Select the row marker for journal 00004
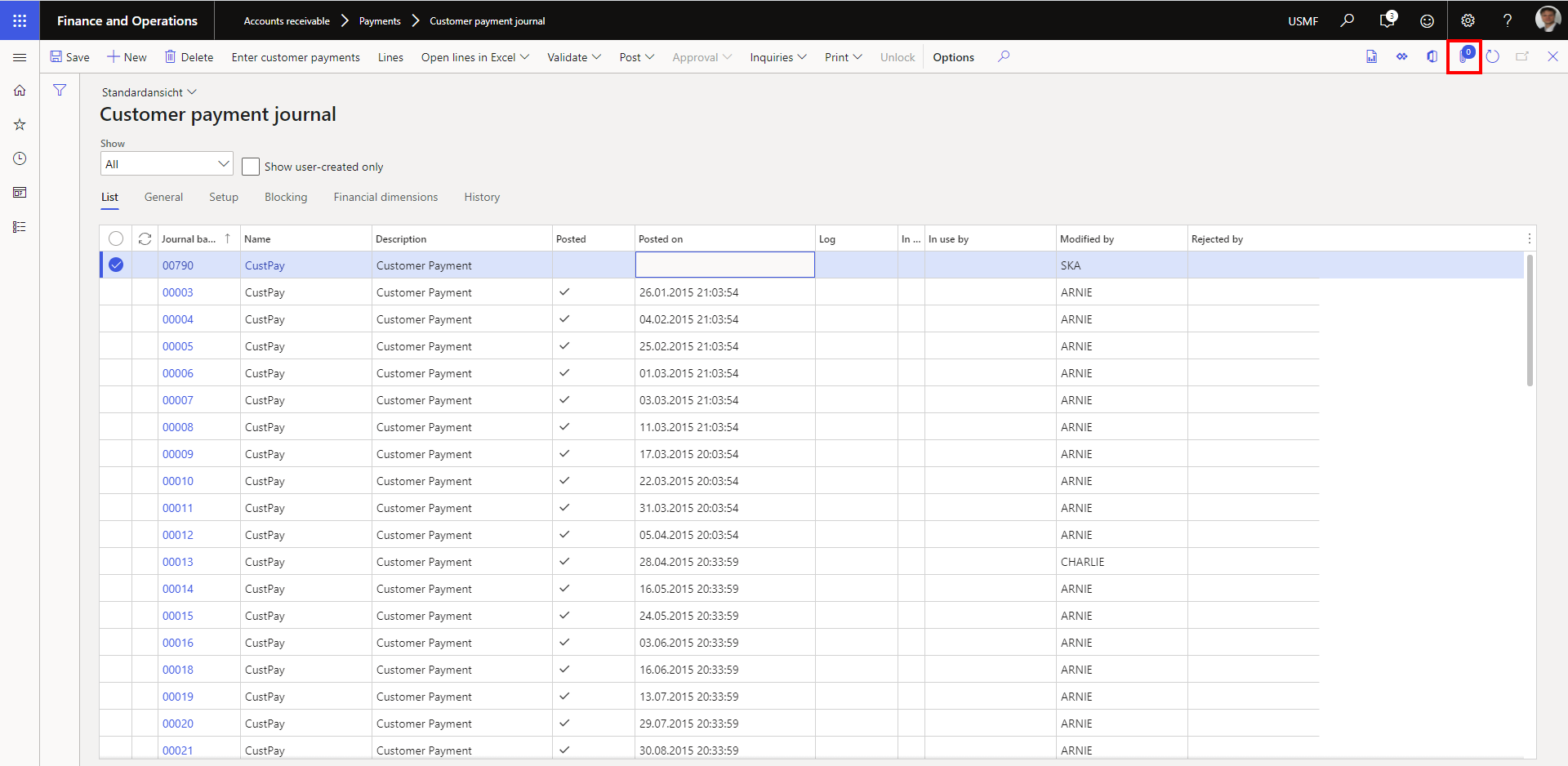Viewport: 1568px width, 766px height. [116, 319]
